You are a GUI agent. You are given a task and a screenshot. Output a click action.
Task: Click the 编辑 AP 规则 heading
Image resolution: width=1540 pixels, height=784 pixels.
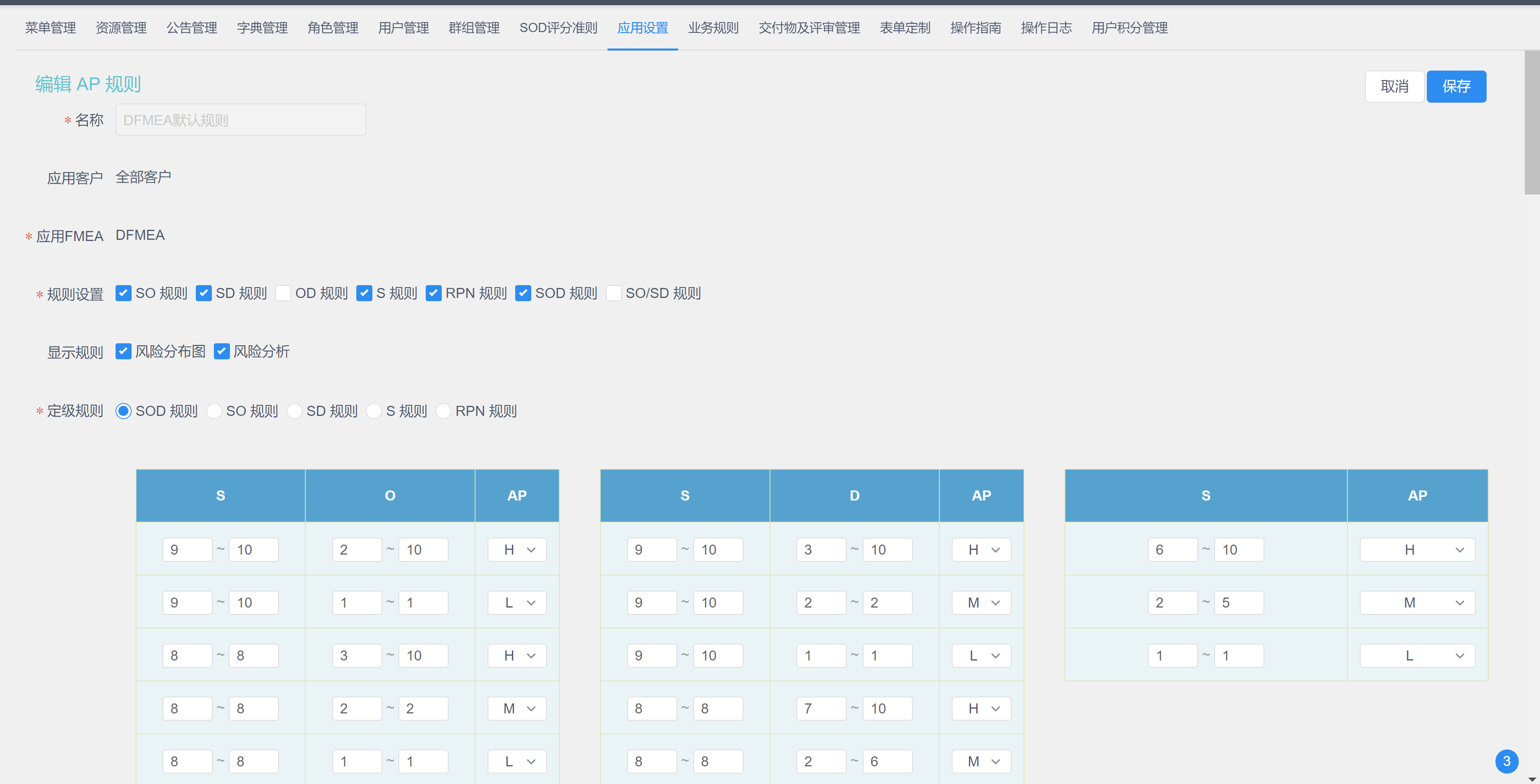click(x=88, y=84)
